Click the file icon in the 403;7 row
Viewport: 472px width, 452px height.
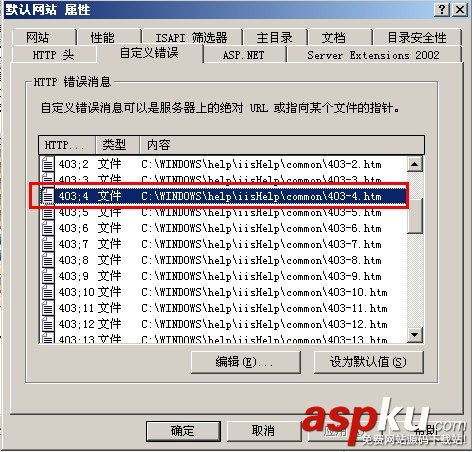pos(48,244)
